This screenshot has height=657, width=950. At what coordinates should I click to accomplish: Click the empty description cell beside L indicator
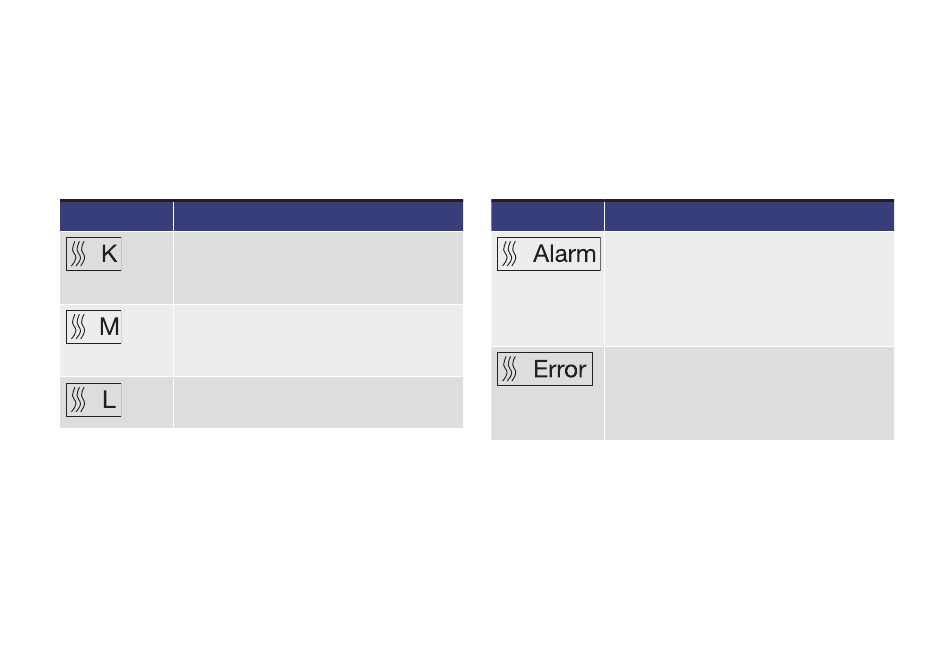pyautogui.click(x=318, y=402)
